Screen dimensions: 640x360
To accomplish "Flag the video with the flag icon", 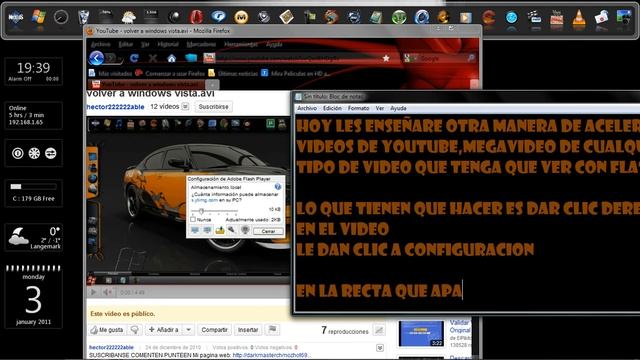I will click(273, 329).
